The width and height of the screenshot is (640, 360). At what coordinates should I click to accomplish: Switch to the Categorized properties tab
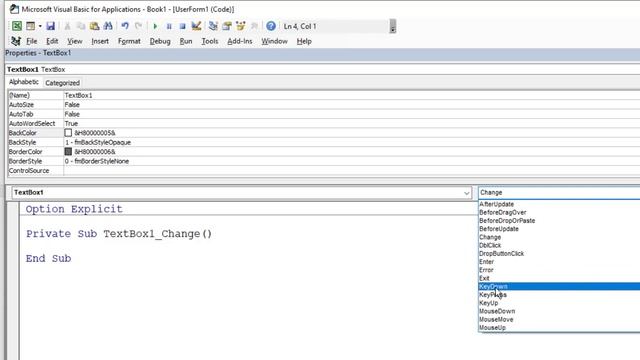coord(62,83)
